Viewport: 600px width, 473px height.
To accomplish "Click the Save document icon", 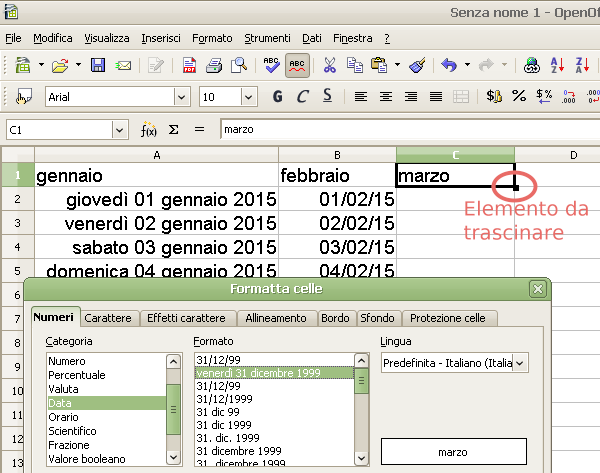I will [98, 66].
